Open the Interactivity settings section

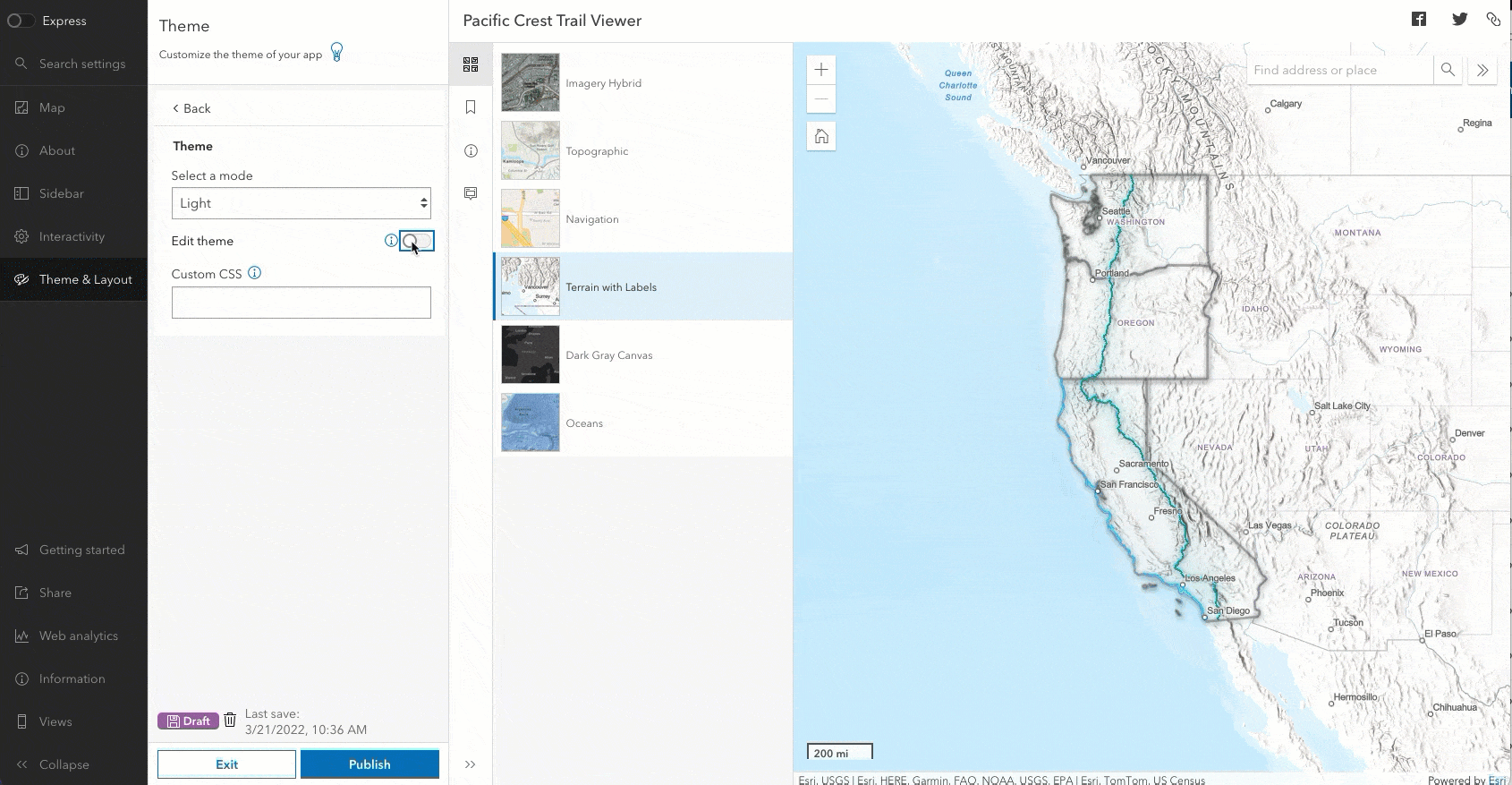[x=73, y=236]
